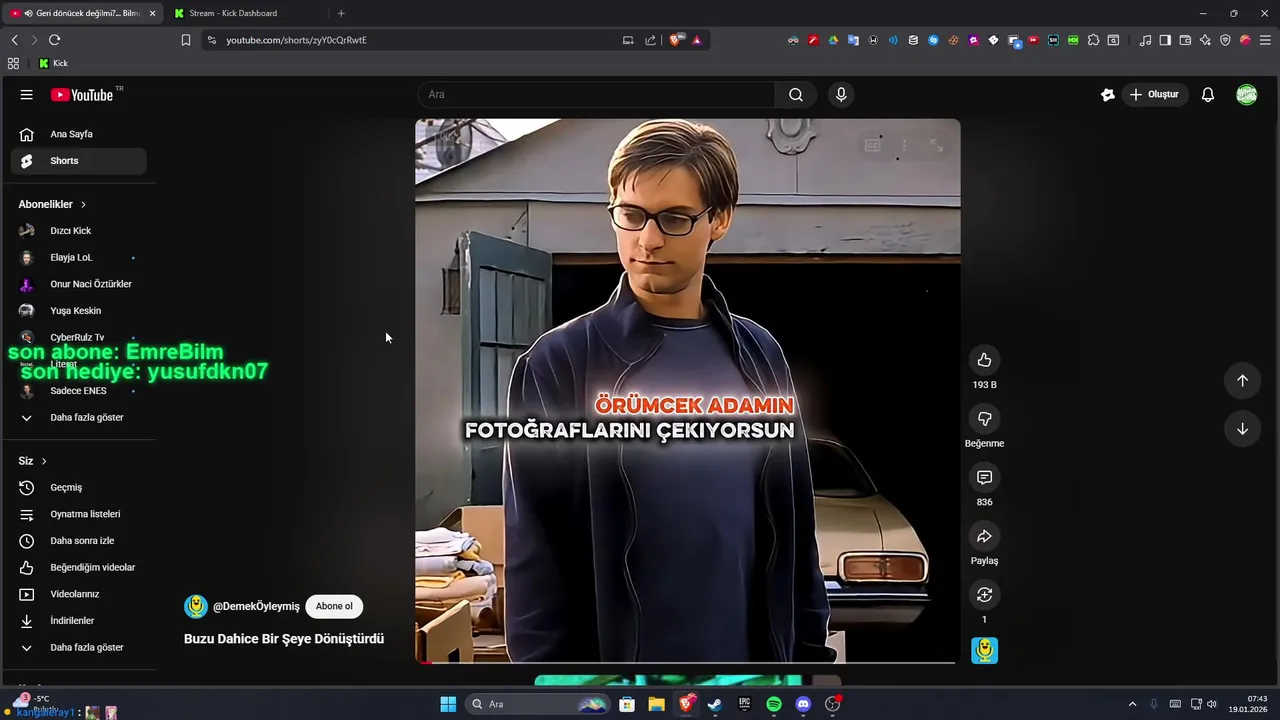1280x720 pixels.
Task: Go to next short with down arrow
Action: (x=1242, y=429)
